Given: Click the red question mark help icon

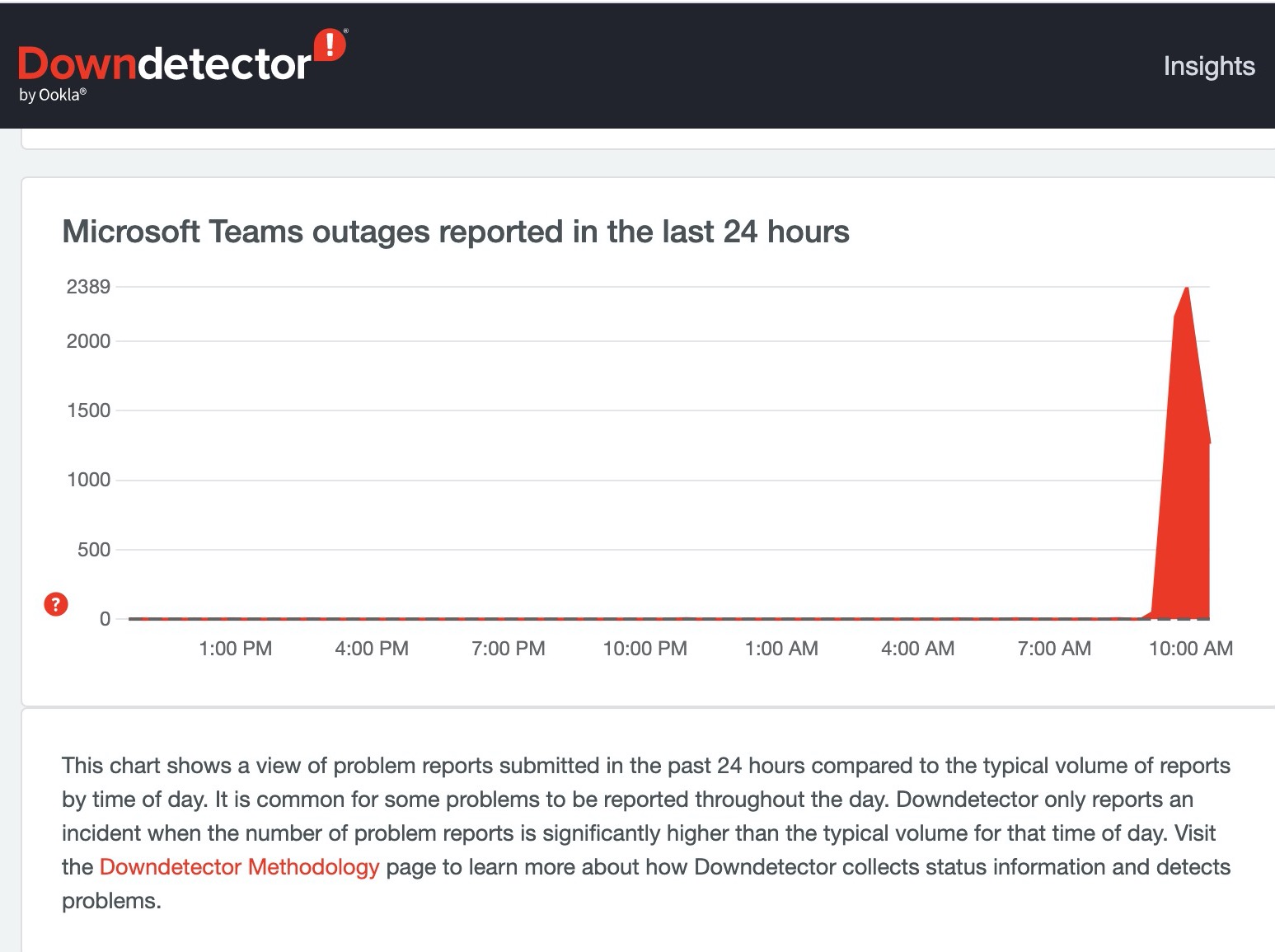Looking at the screenshot, I should (x=55, y=604).
